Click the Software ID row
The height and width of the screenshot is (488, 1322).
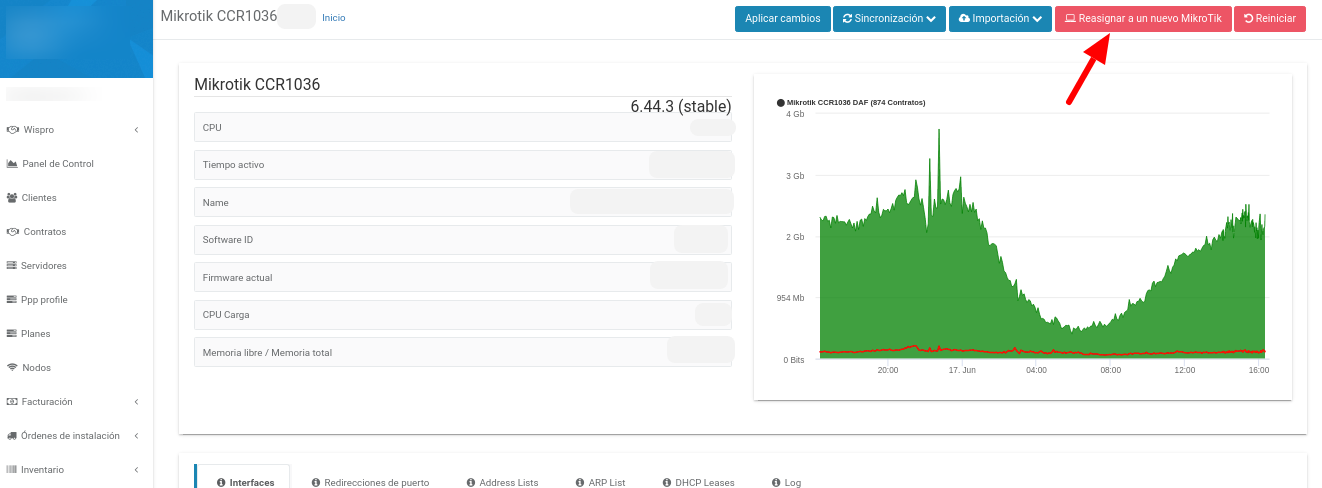463,240
